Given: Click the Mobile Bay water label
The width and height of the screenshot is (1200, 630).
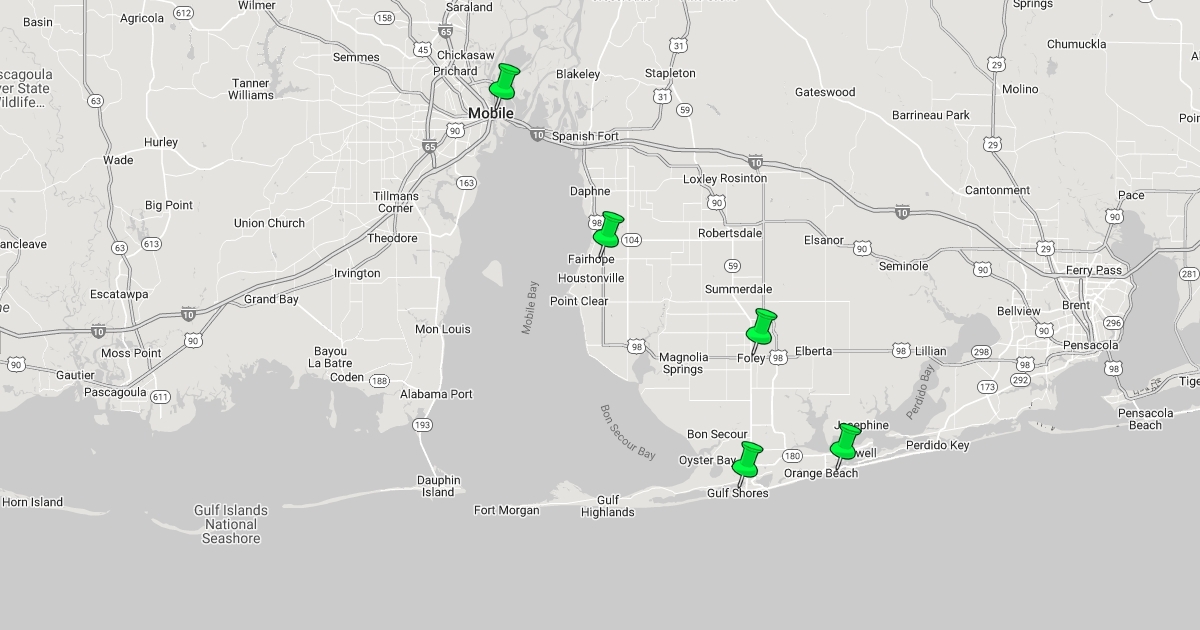Looking at the screenshot, I should 528,307.
